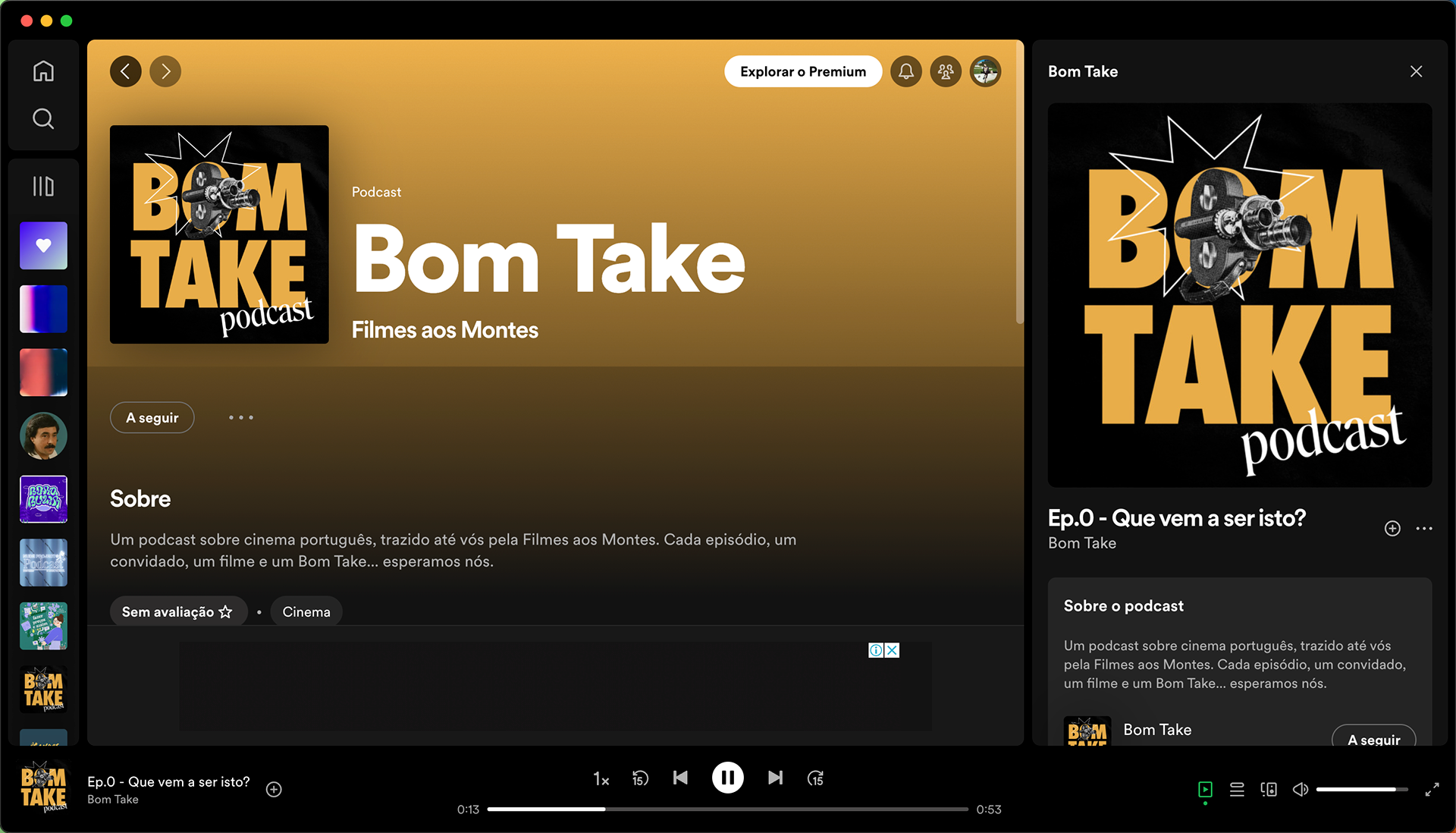Click the macOS yellow minimize button
The height and width of the screenshot is (833, 1456).
[46, 20]
